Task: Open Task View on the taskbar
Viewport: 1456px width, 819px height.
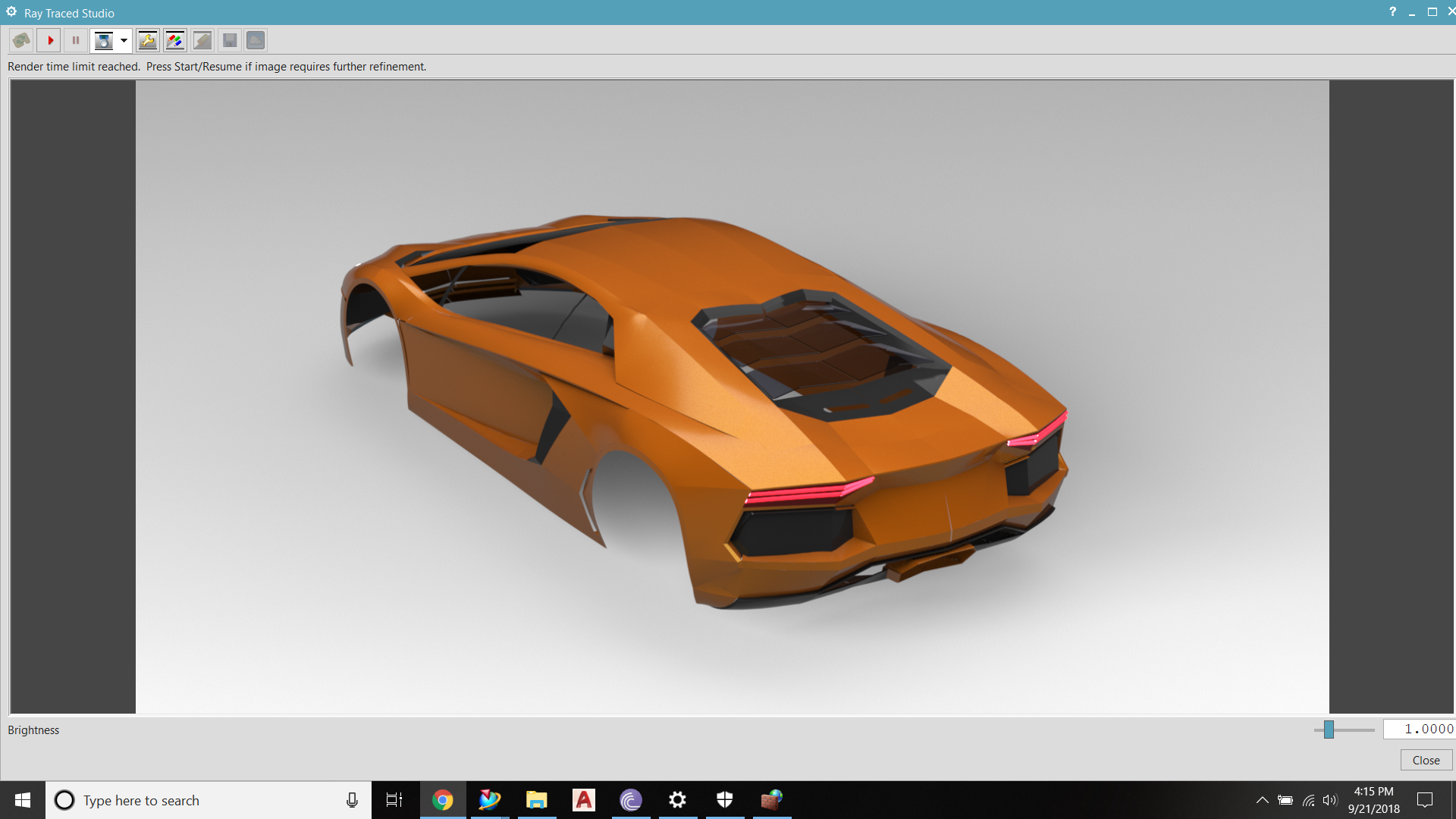Action: tap(394, 800)
